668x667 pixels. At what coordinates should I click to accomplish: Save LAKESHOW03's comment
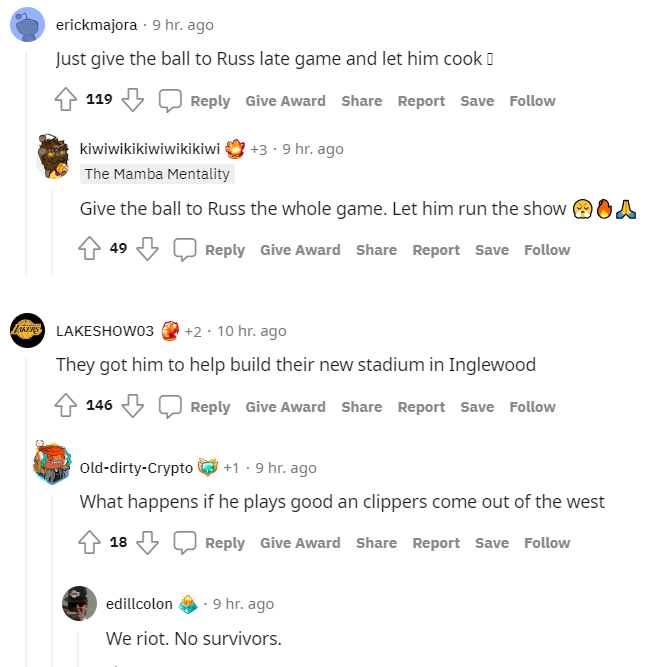point(477,407)
